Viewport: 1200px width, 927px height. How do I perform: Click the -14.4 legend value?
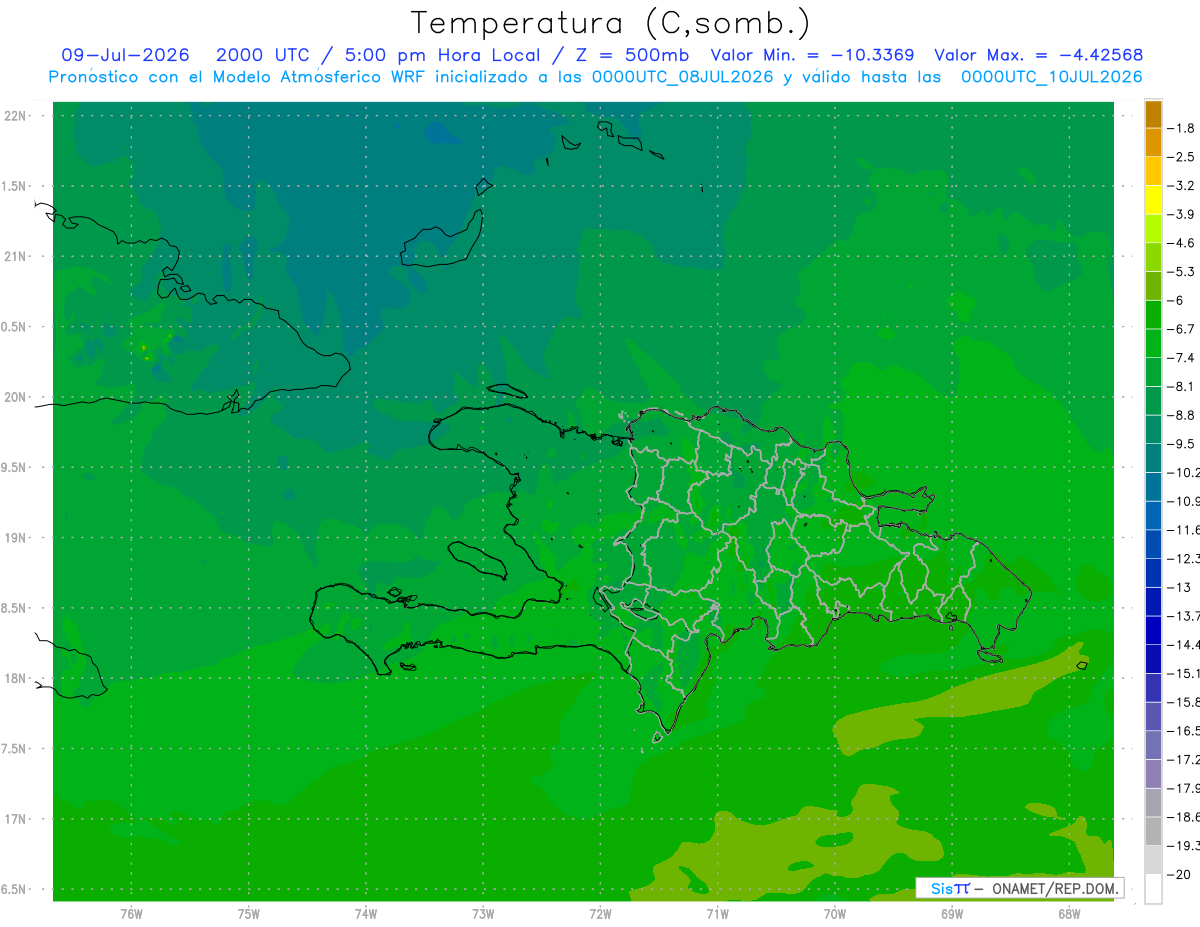pyautogui.click(x=1183, y=644)
